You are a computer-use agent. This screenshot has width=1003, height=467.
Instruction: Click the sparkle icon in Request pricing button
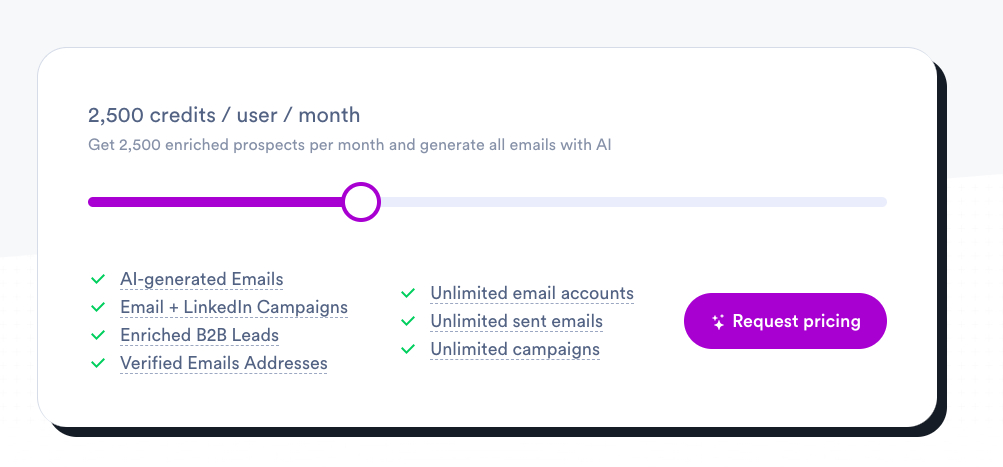tap(718, 322)
